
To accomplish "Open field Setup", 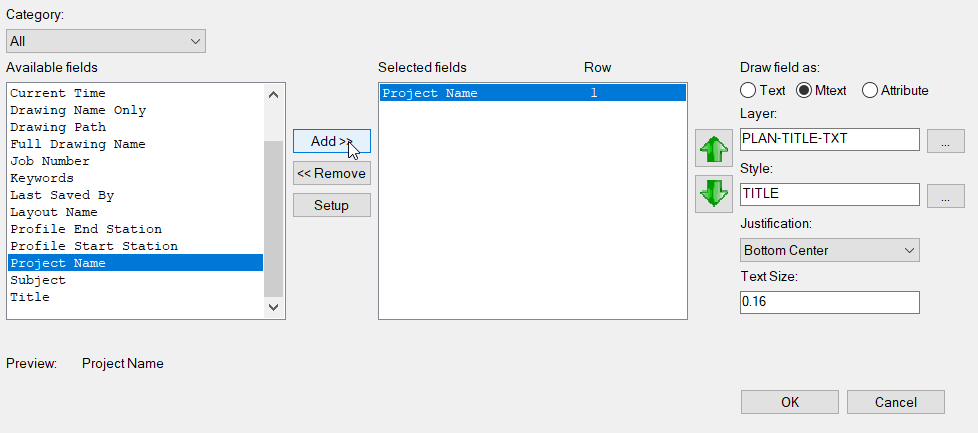I will [x=332, y=205].
